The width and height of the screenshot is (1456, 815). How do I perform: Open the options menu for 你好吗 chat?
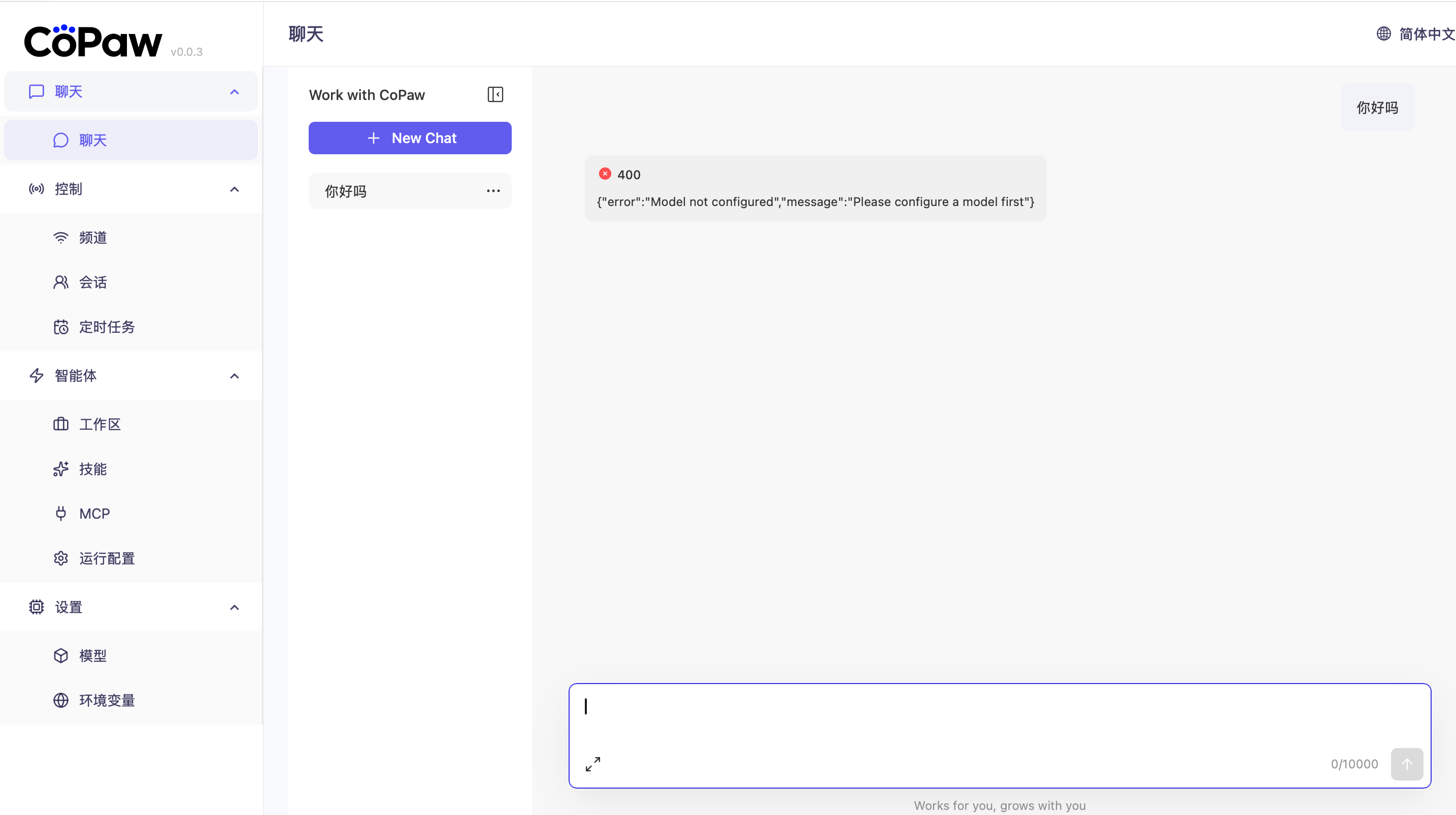493,191
